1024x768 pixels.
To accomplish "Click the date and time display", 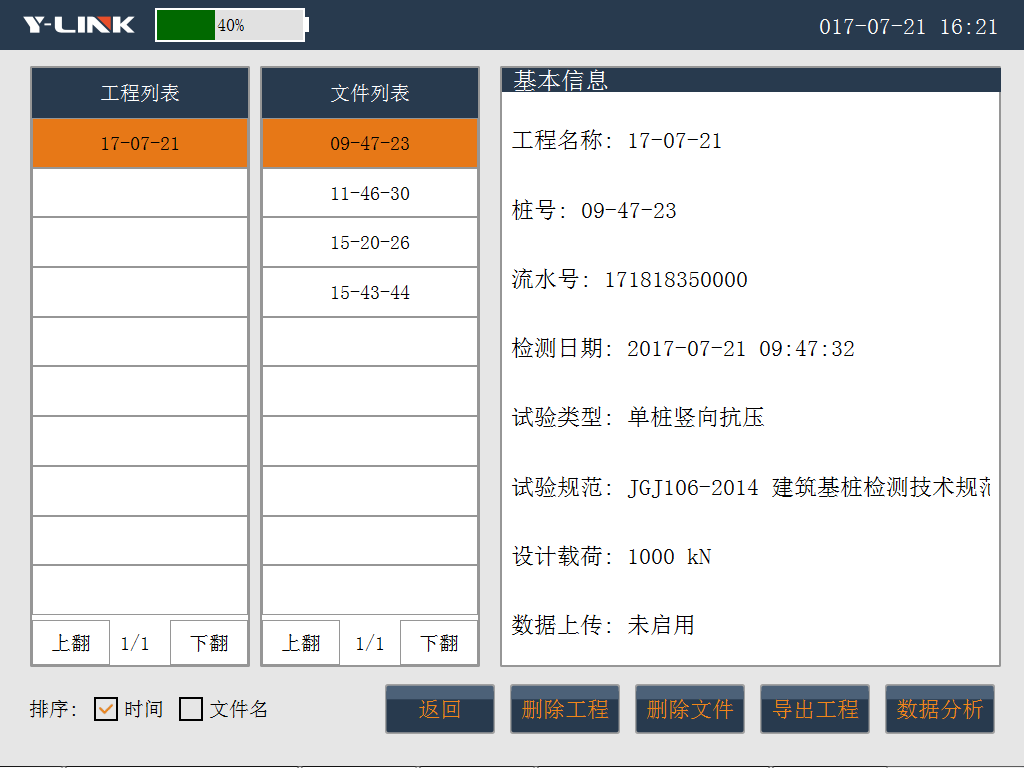I will (x=908, y=27).
